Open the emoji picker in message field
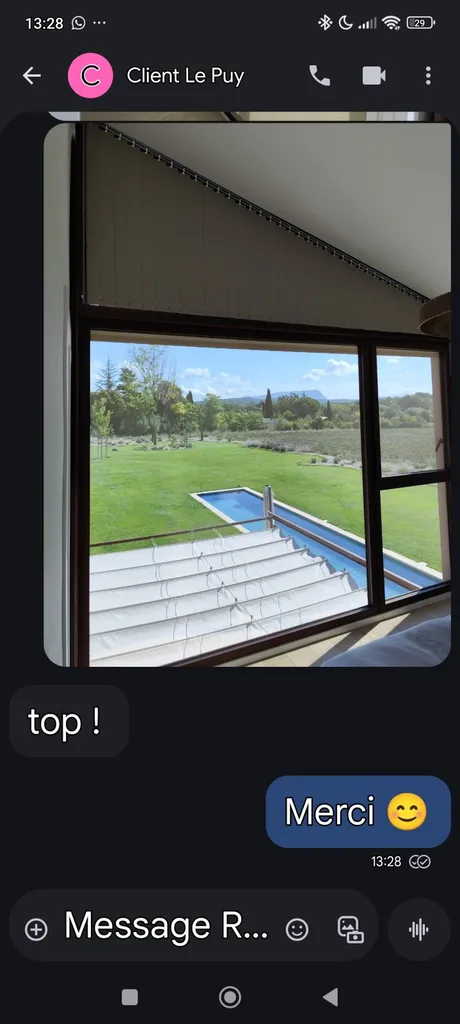This screenshot has width=460, height=1024. [x=297, y=929]
